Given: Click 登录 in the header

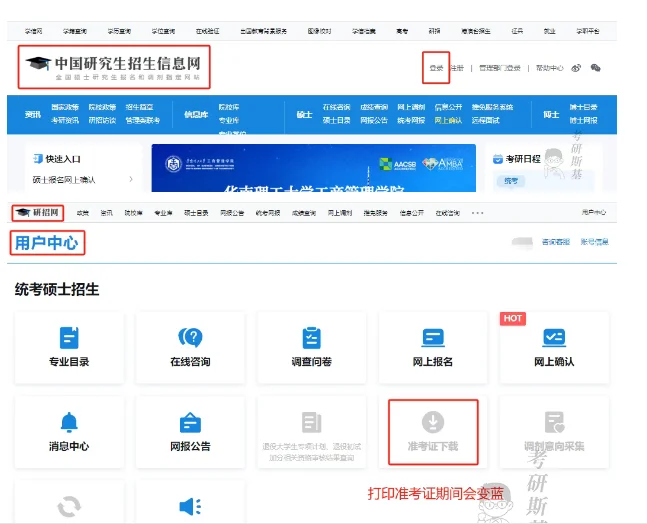Looking at the screenshot, I should pos(436,68).
